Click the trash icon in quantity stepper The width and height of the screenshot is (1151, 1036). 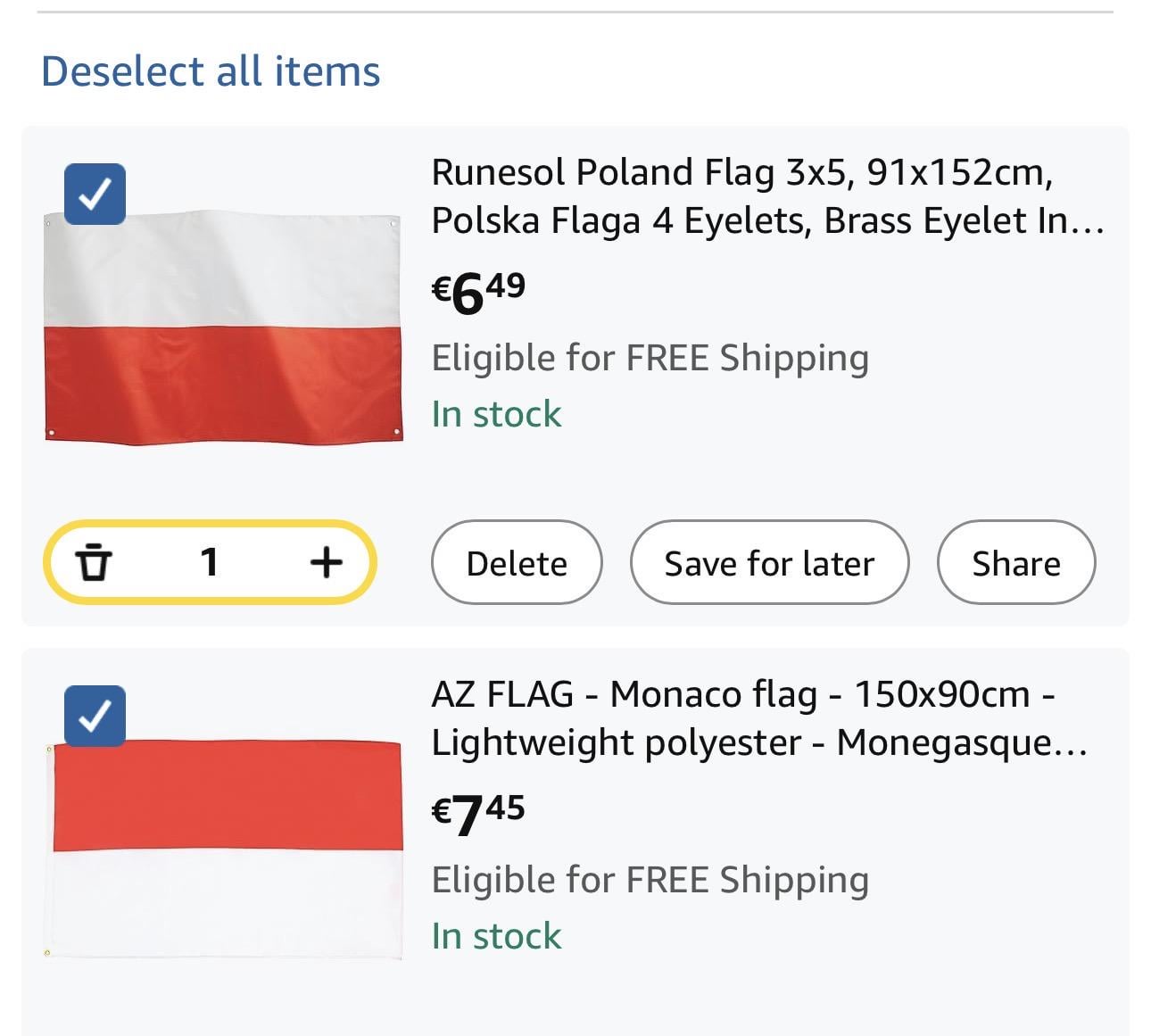94,562
